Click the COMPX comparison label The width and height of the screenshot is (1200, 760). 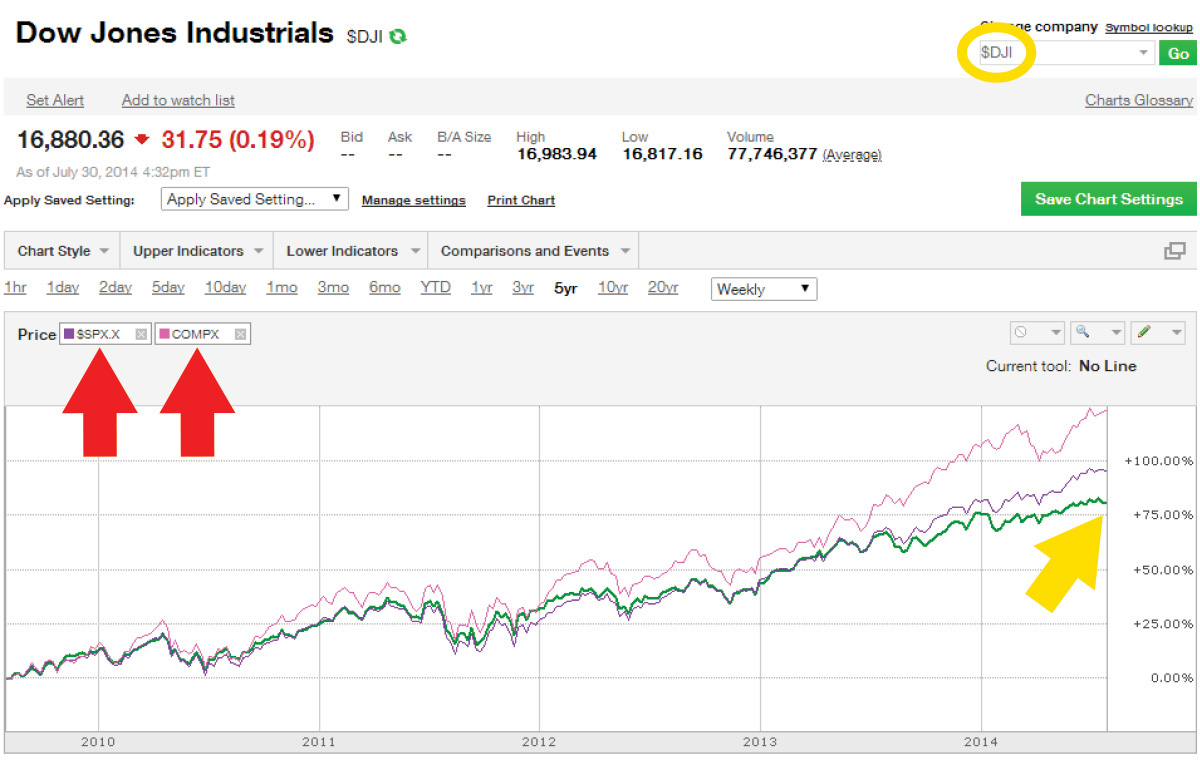195,335
